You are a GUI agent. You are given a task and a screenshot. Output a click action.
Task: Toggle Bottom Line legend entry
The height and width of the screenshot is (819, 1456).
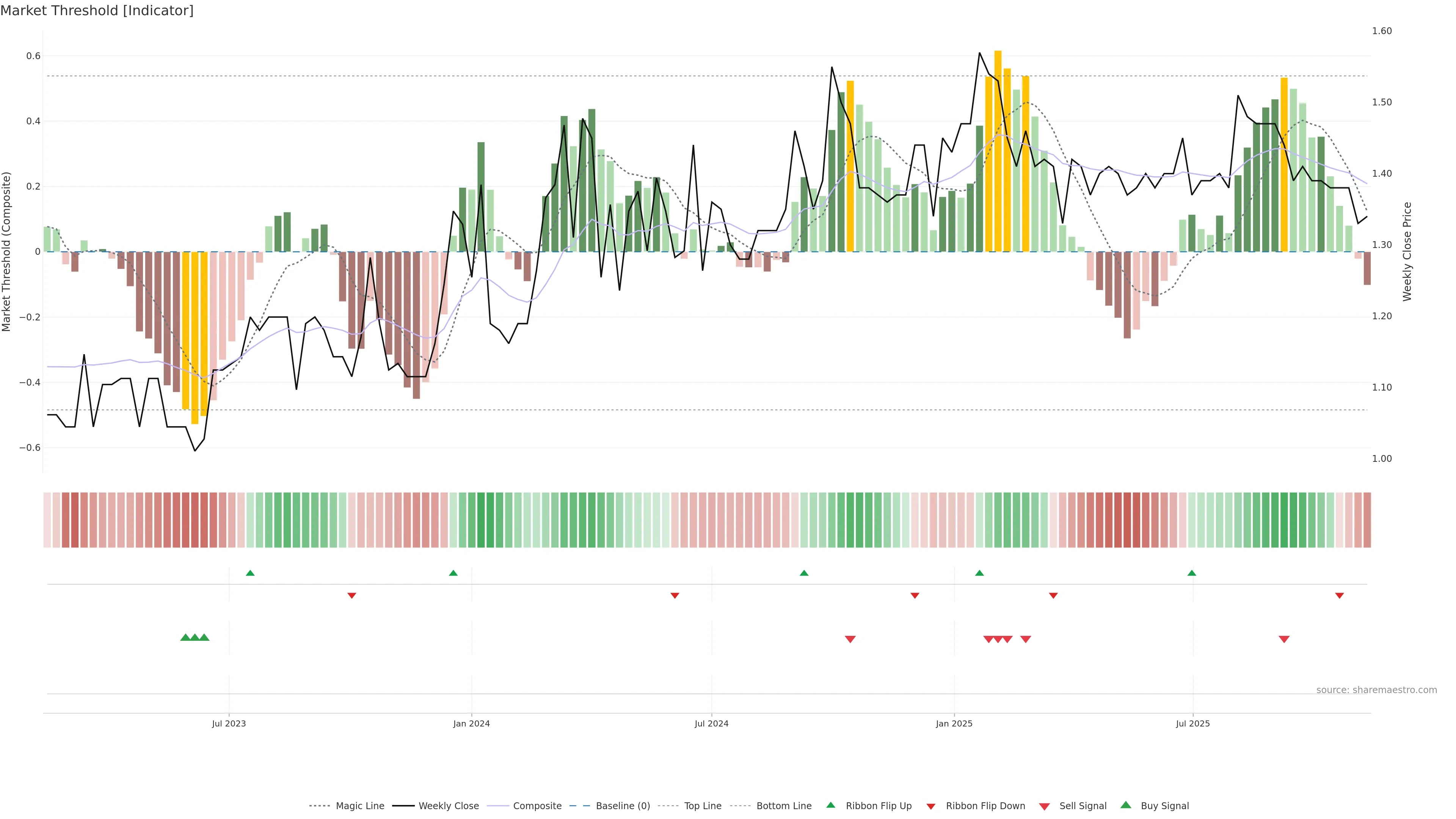coord(783,806)
